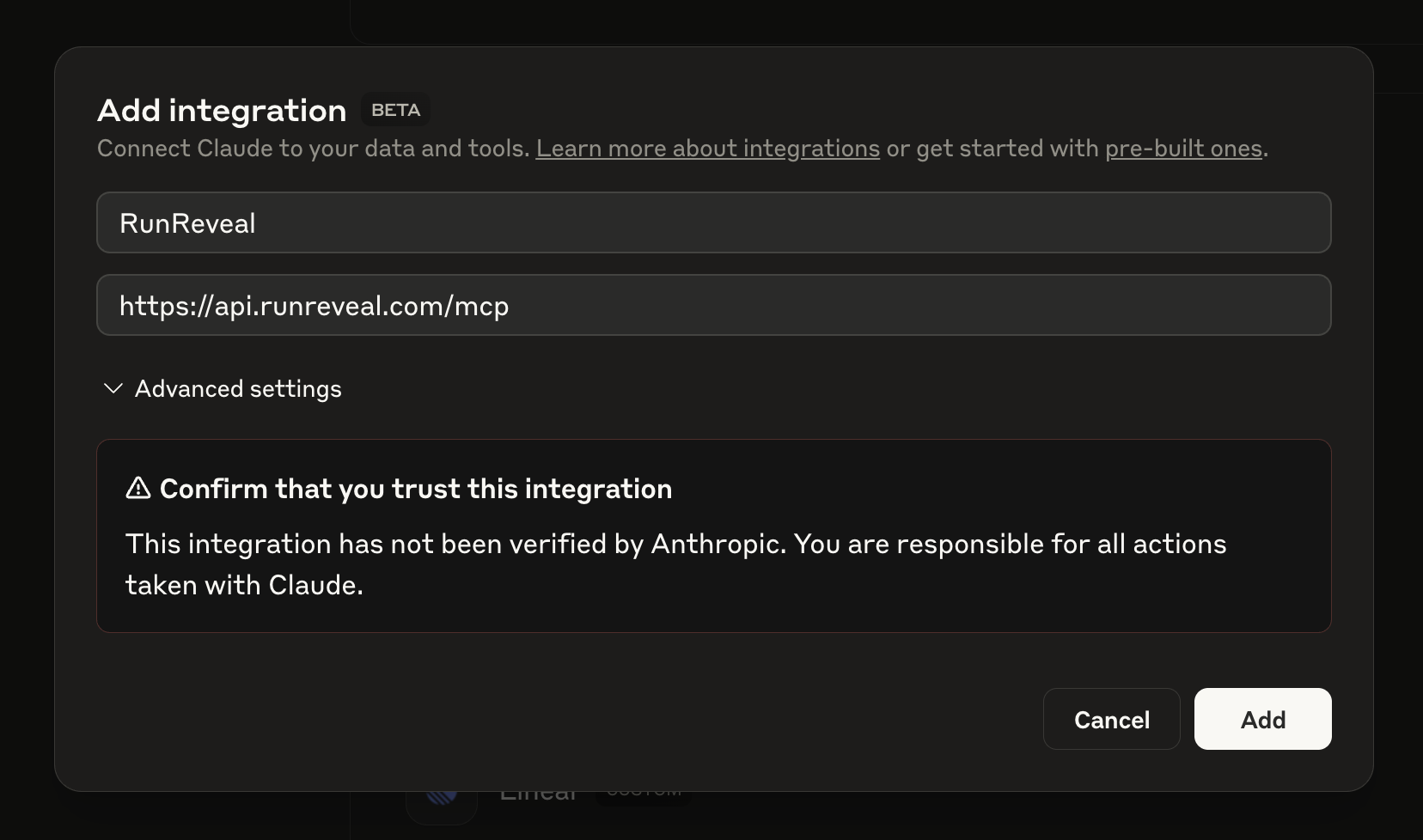1423x840 pixels.
Task: Click empty space left of Cancel button
Action: (602, 719)
